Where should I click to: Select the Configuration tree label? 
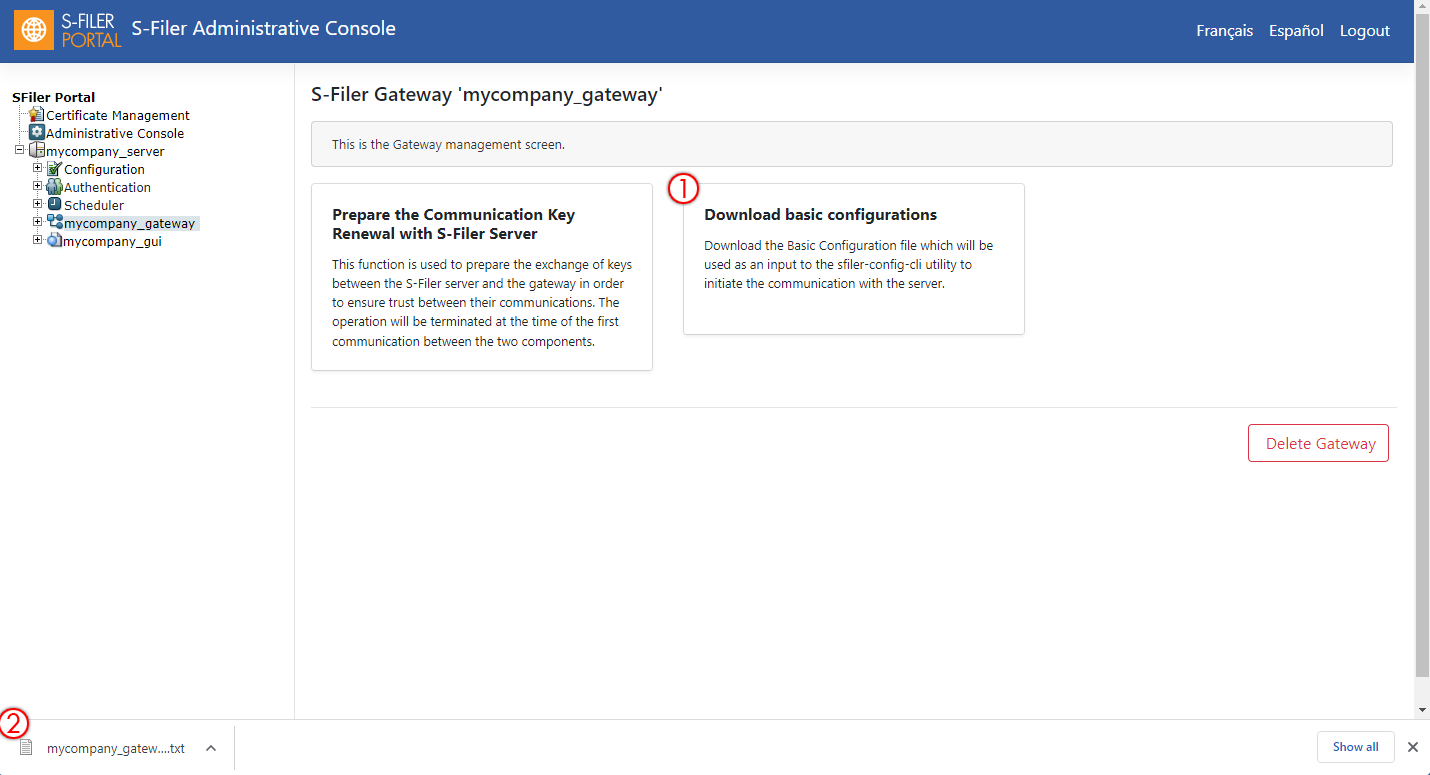click(x=104, y=169)
